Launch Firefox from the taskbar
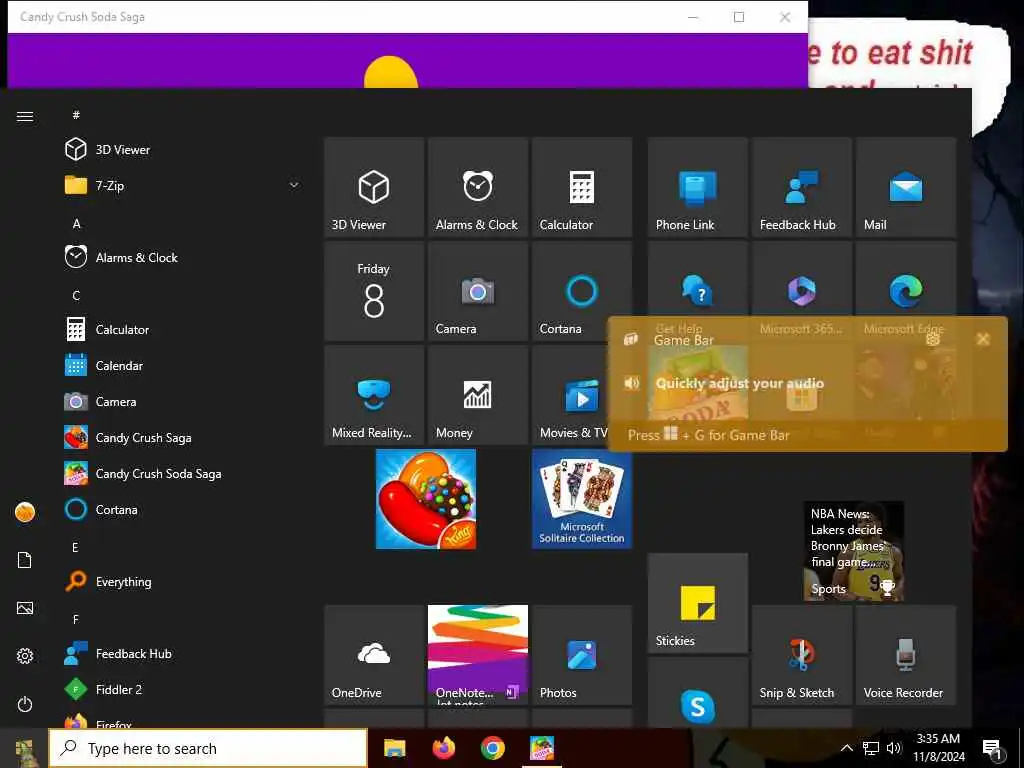 coord(444,748)
